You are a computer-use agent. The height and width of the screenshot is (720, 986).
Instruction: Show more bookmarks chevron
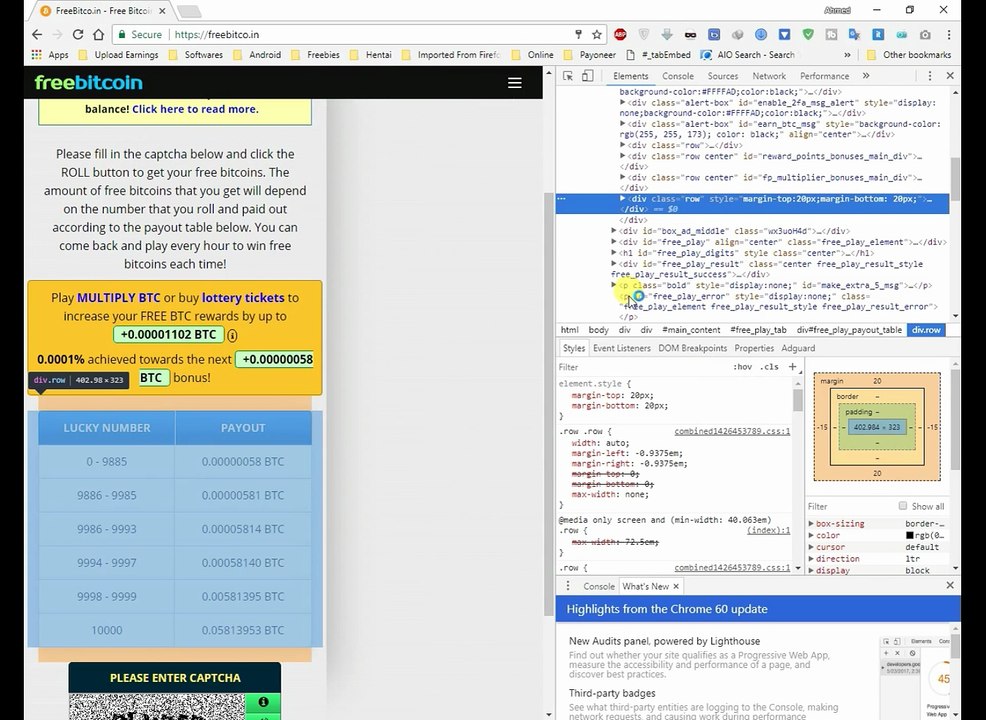coord(847,55)
